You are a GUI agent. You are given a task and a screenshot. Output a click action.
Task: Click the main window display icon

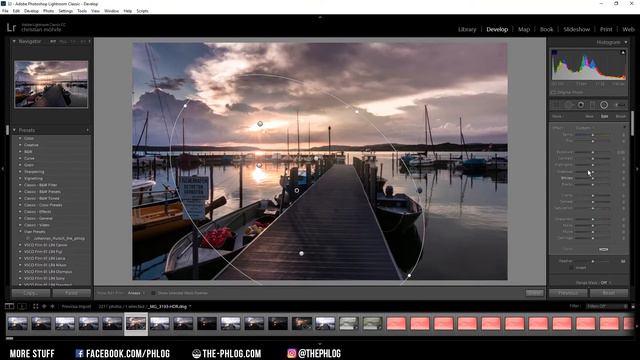(x=9, y=306)
